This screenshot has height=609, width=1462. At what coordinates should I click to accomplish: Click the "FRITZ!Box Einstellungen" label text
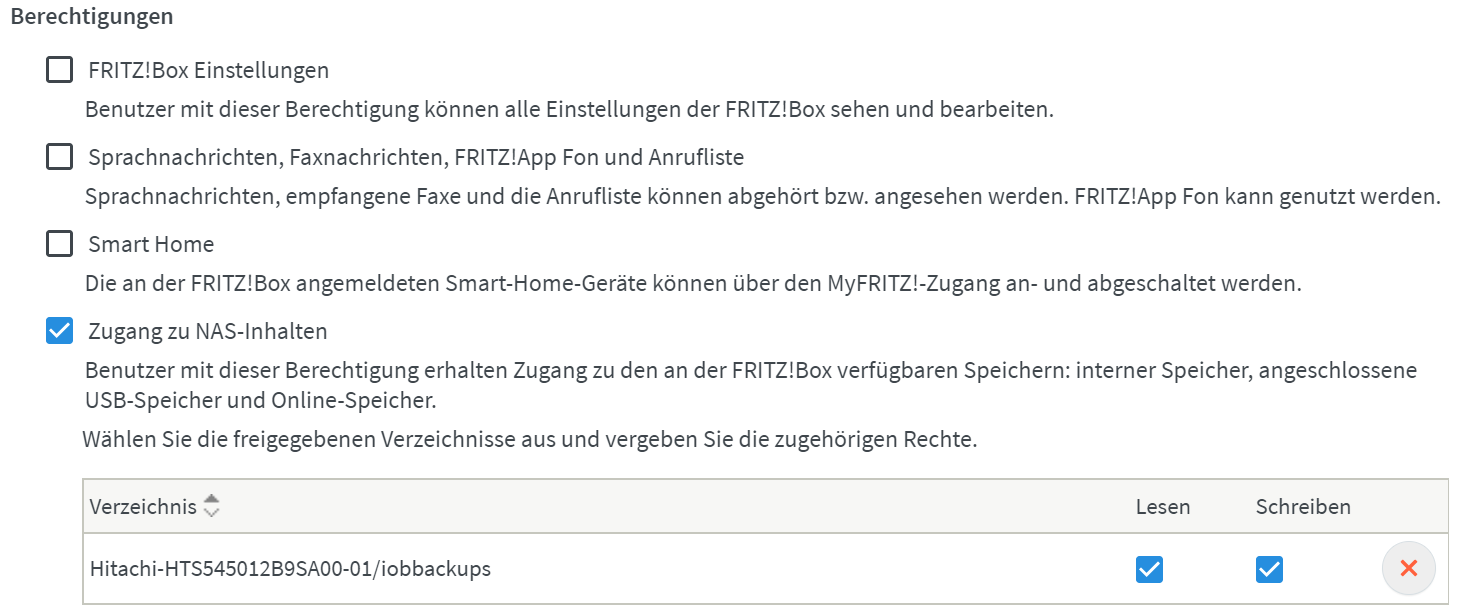(x=208, y=71)
